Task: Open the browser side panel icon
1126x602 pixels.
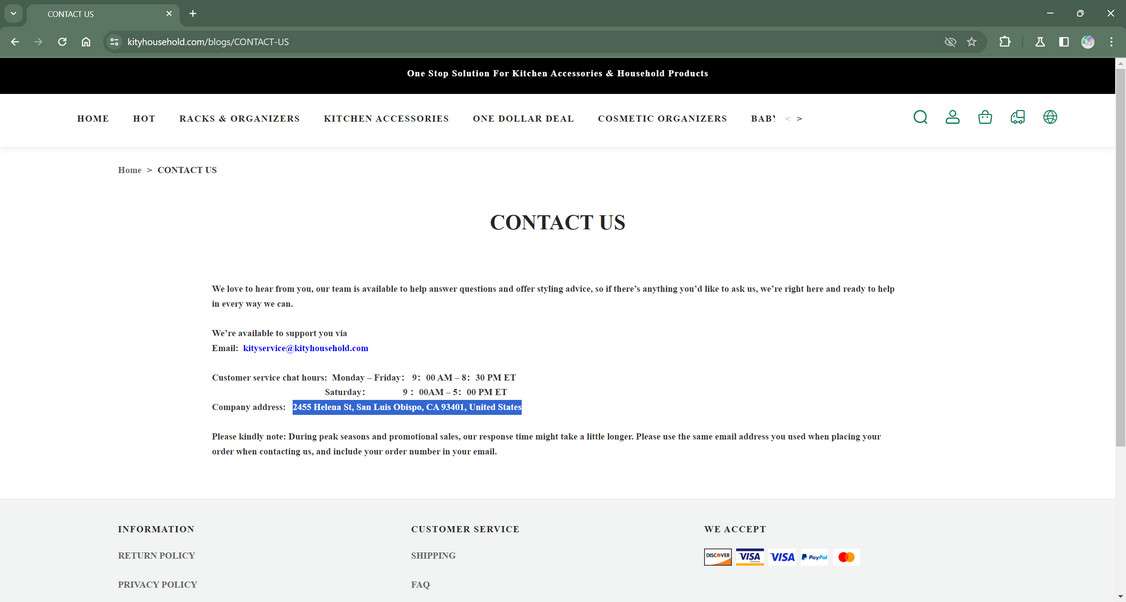Action: [x=1063, y=42]
